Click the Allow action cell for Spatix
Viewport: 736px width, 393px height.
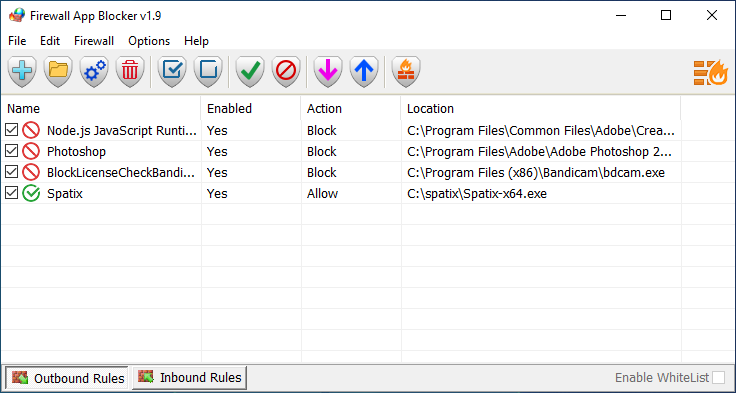coord(322,194)
